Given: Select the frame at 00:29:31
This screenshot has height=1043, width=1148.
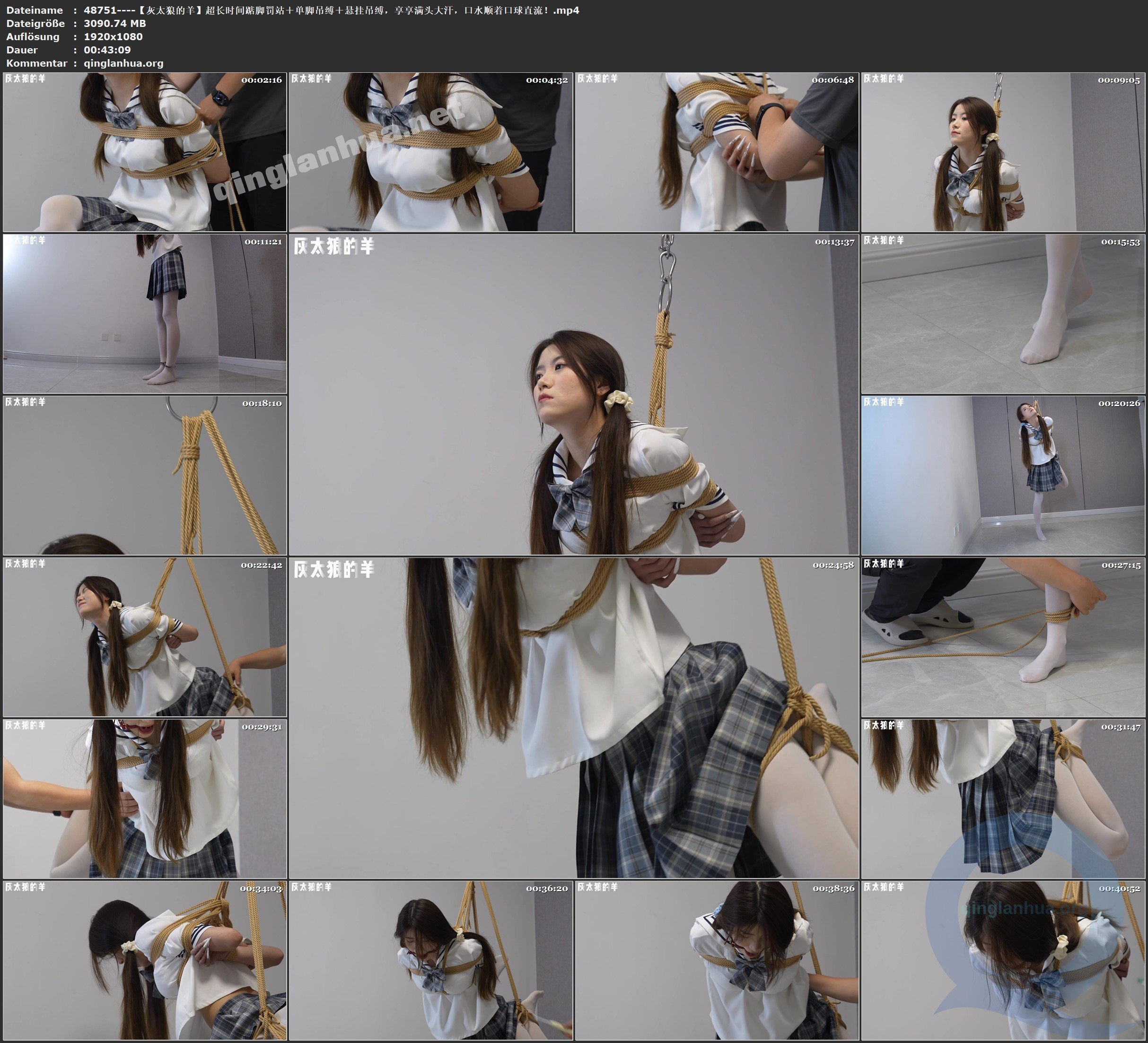Looking at the screenshot, I should click(145, 799).
